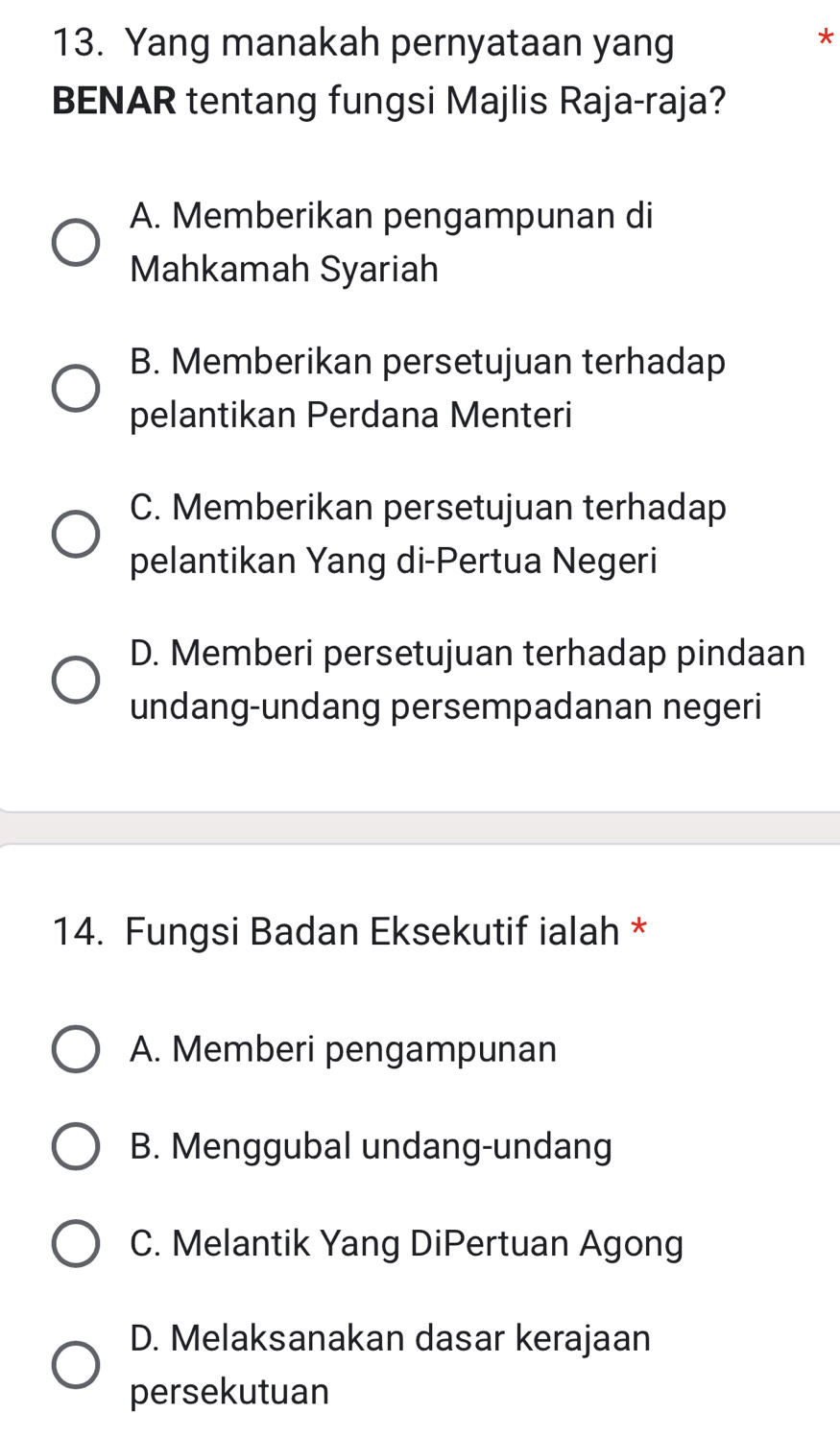Click the answer text 'Menggubal undang-undang'
This screenshot has width=840, height=1437.
tap(371, 1145)
